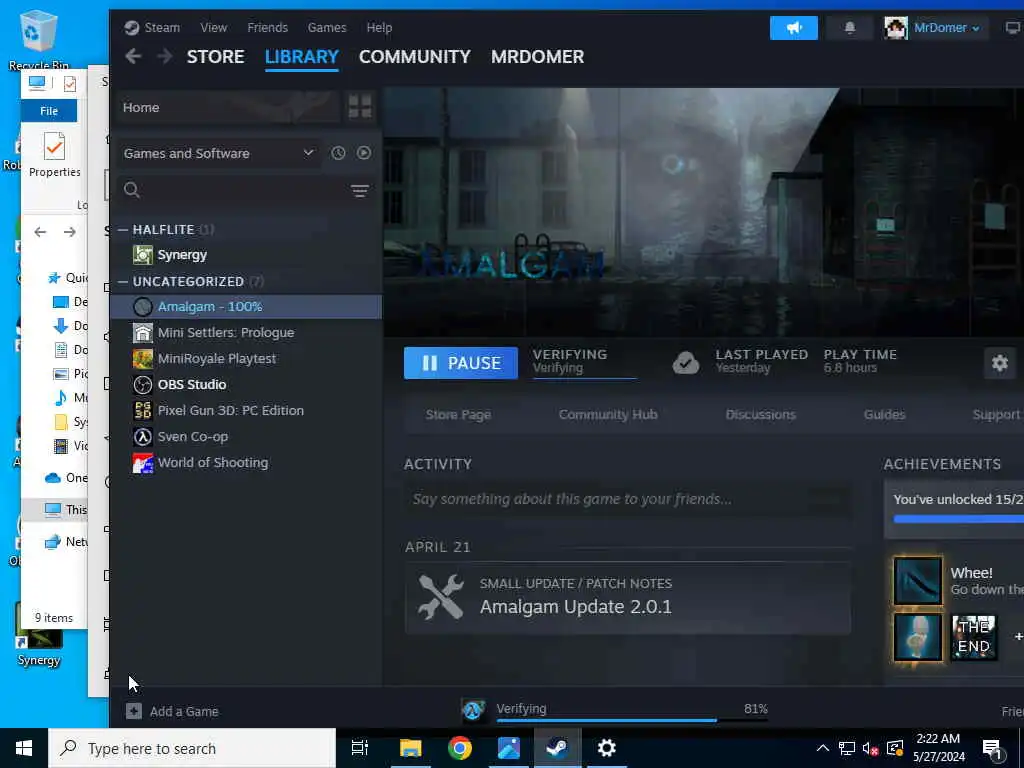Open the Discussions link
This screenshot has width=1024, height=768.
(x=760, y=415)
